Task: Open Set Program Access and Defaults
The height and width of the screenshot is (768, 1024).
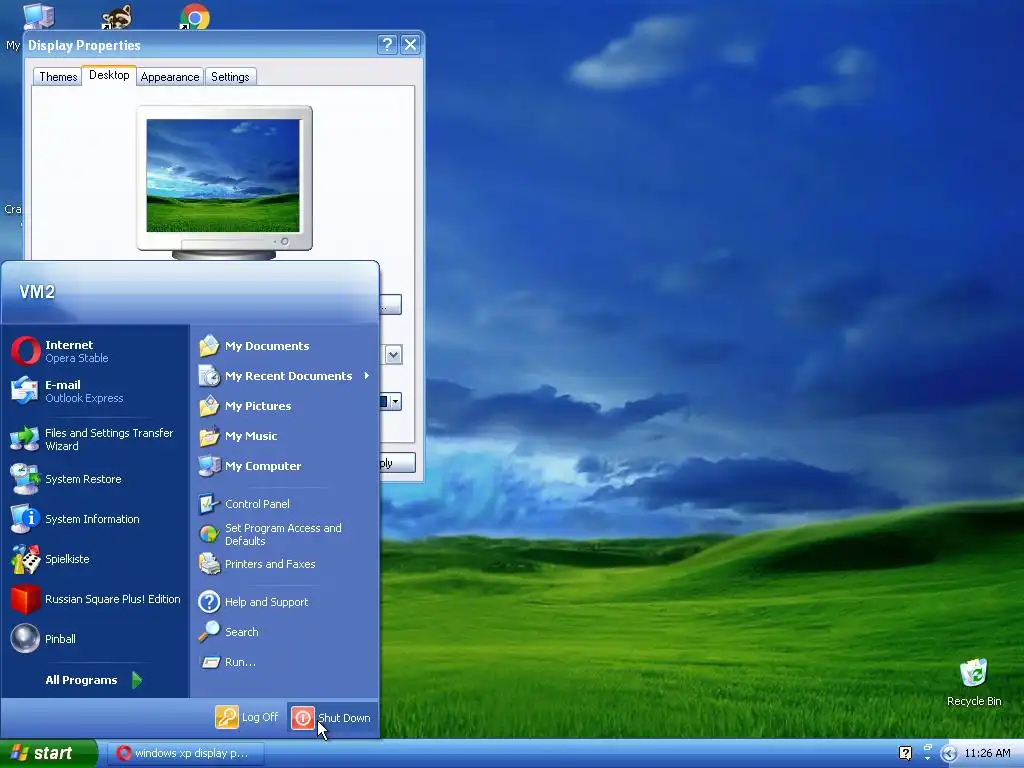Action: pyautogui.click(x=285, y=534)
